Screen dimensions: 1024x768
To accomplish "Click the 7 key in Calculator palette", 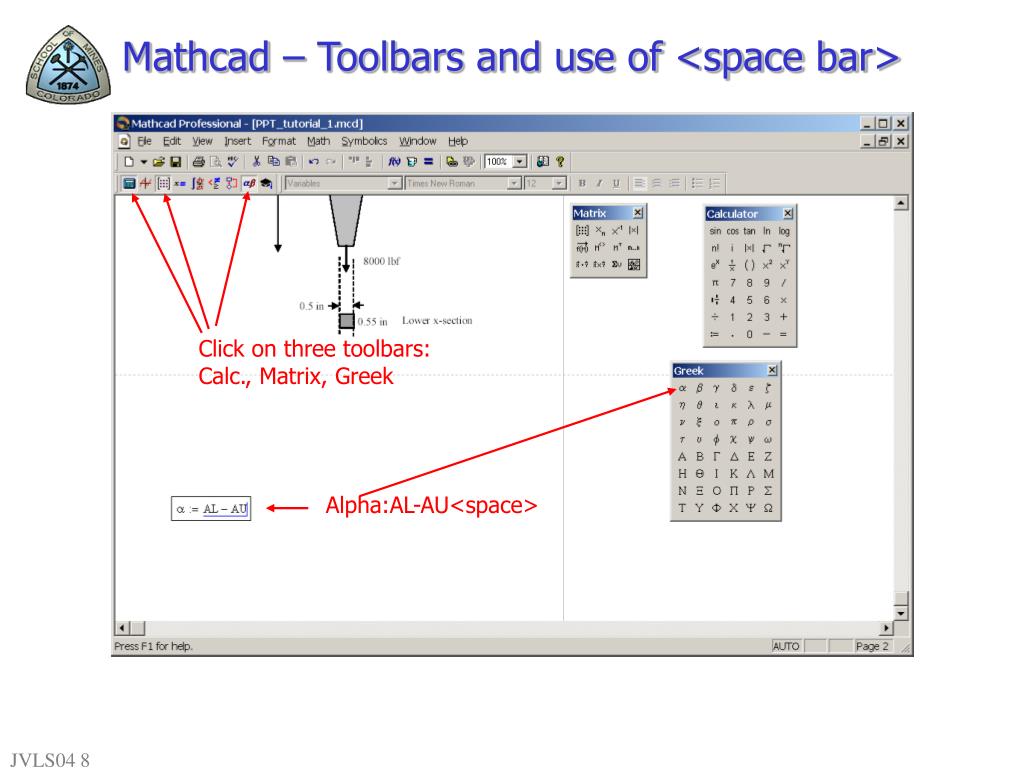I will click(732, 283).
